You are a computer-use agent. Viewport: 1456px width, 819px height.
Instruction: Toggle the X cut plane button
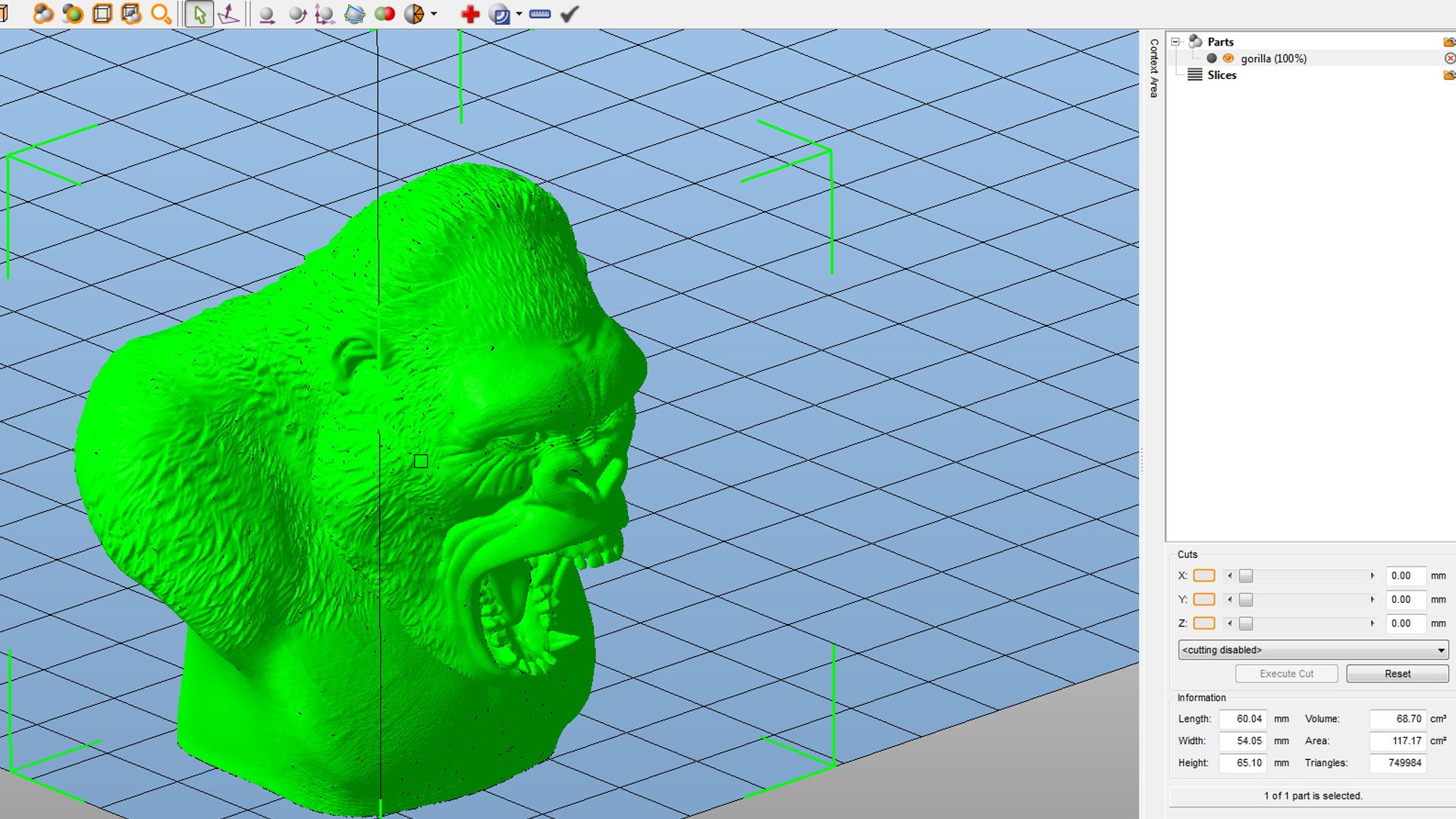(x=1204, y=576)
